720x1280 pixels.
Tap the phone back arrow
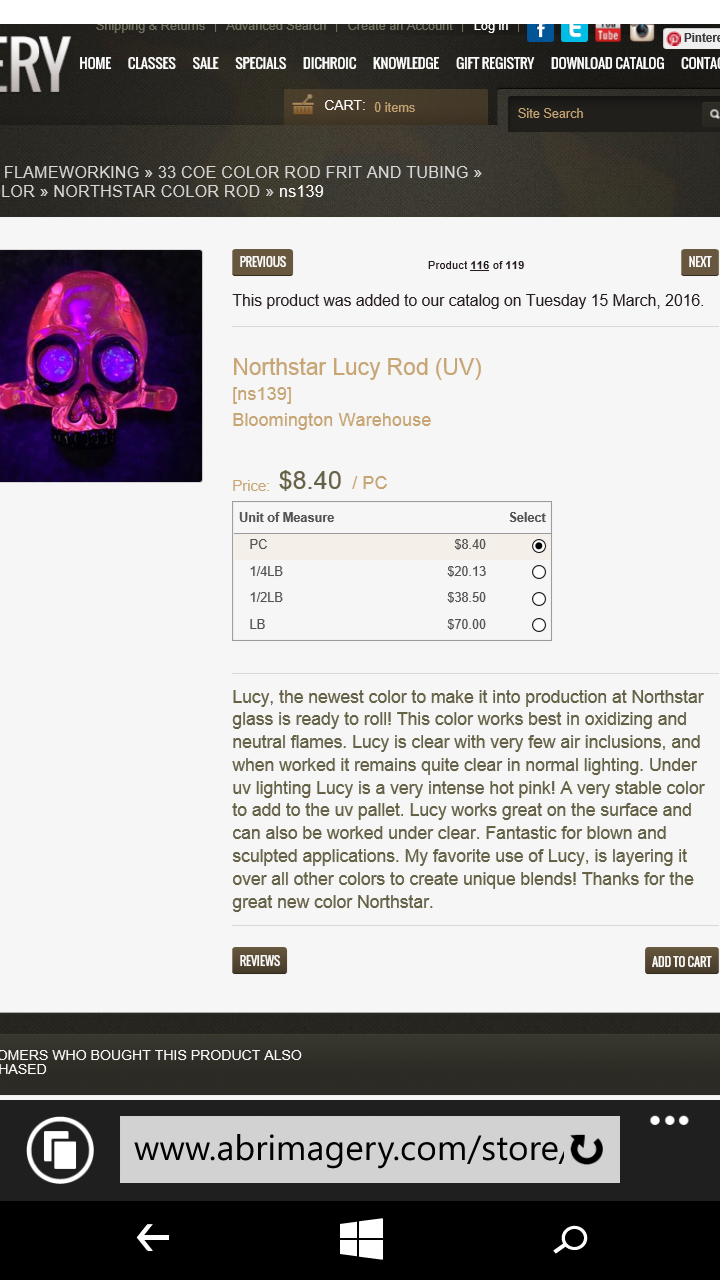(x=152, y=1239)
